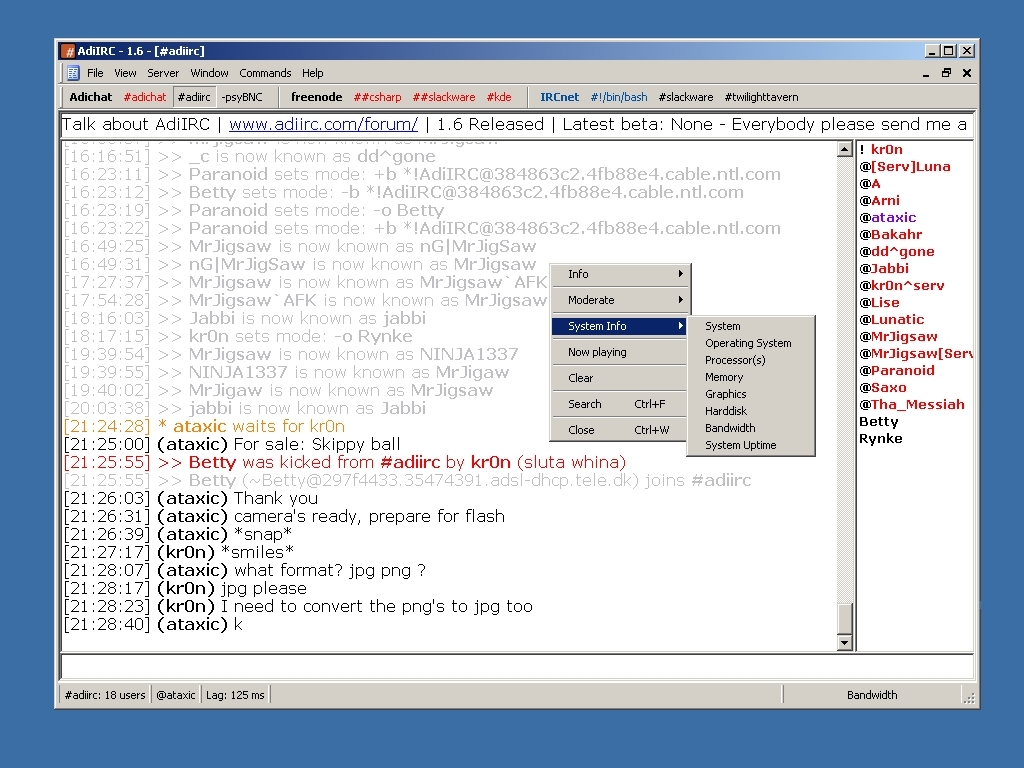Choose Now playing from context menu
Screen dimensions: 1024x768
(621, 352)
